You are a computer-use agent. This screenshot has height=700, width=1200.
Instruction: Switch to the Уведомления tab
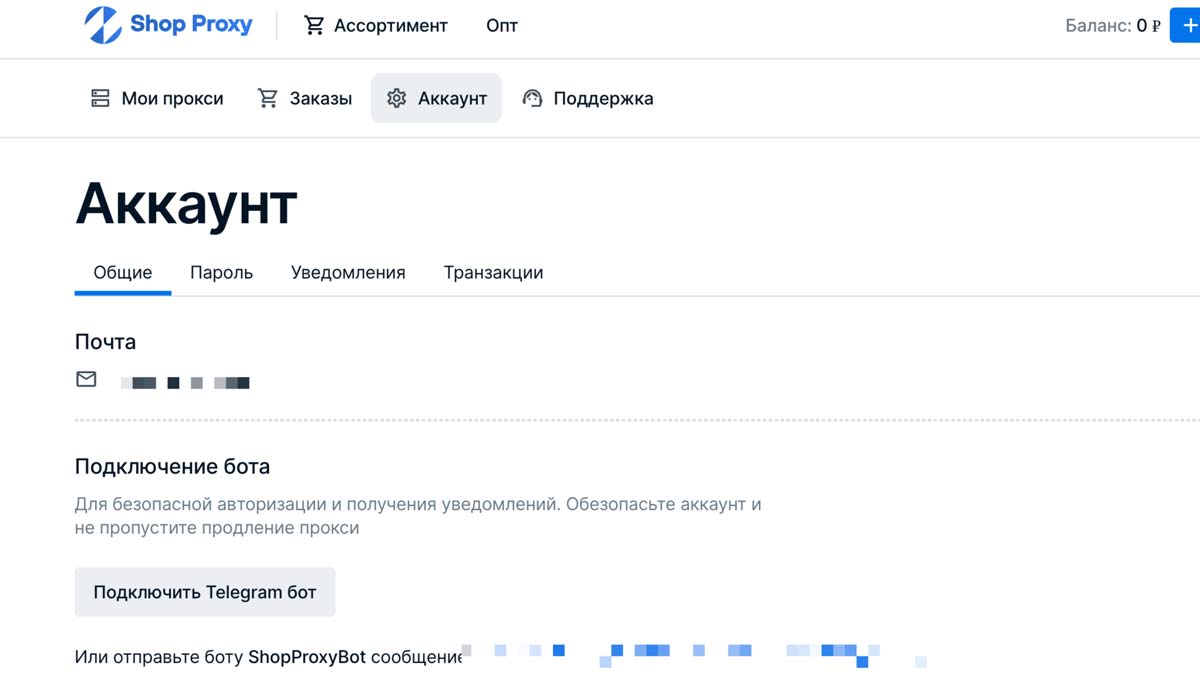(348, 272)
